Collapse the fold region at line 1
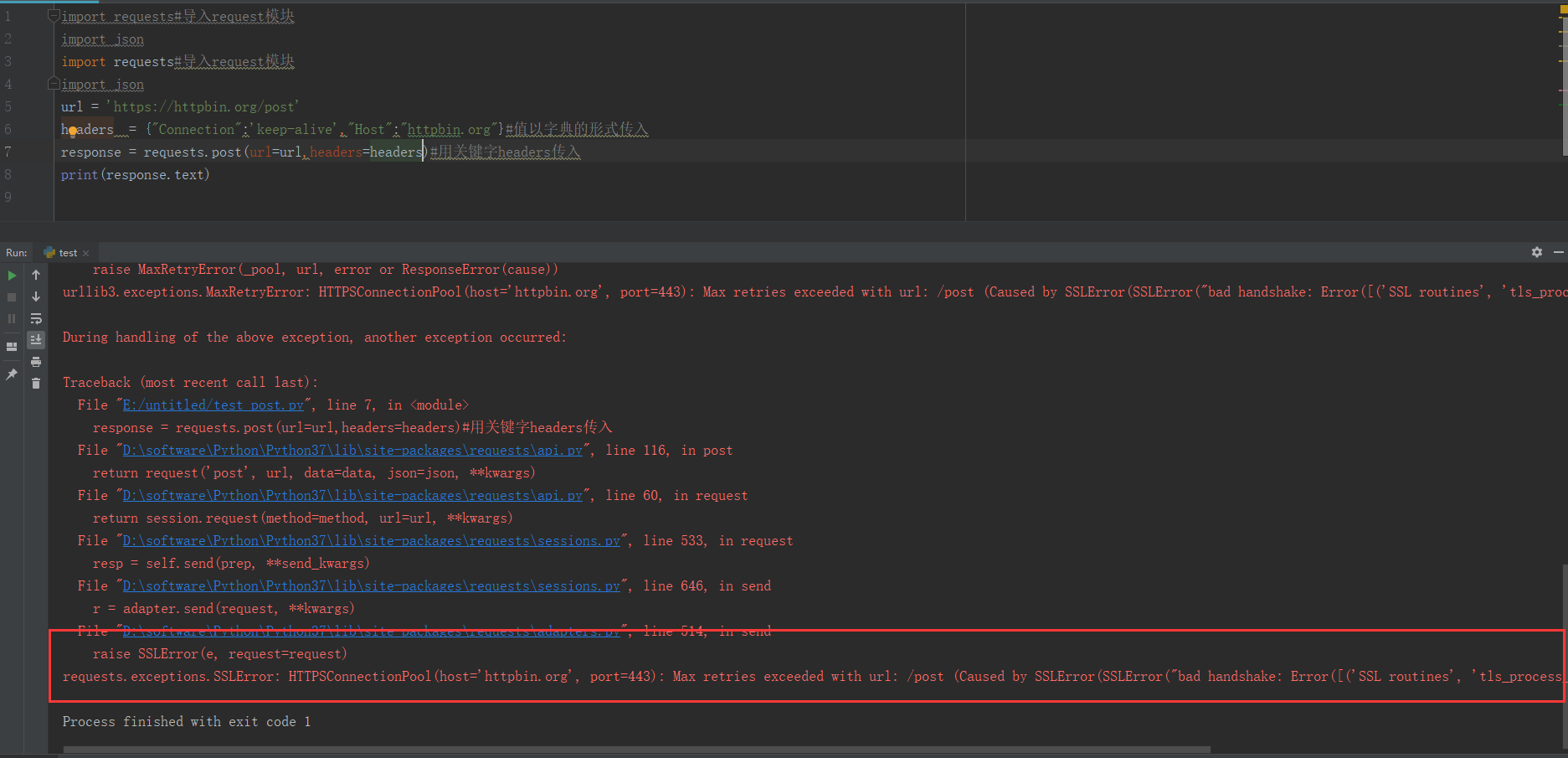1568x758 pixels. click(53, 13)
